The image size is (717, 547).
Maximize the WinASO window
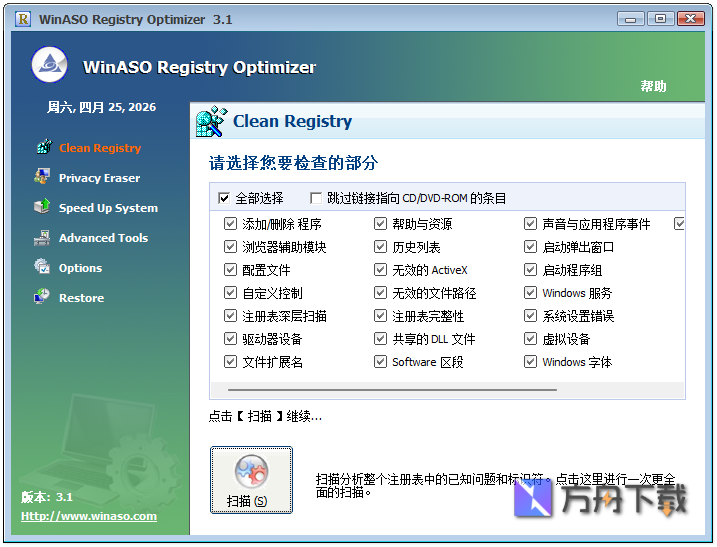point(660,19)
